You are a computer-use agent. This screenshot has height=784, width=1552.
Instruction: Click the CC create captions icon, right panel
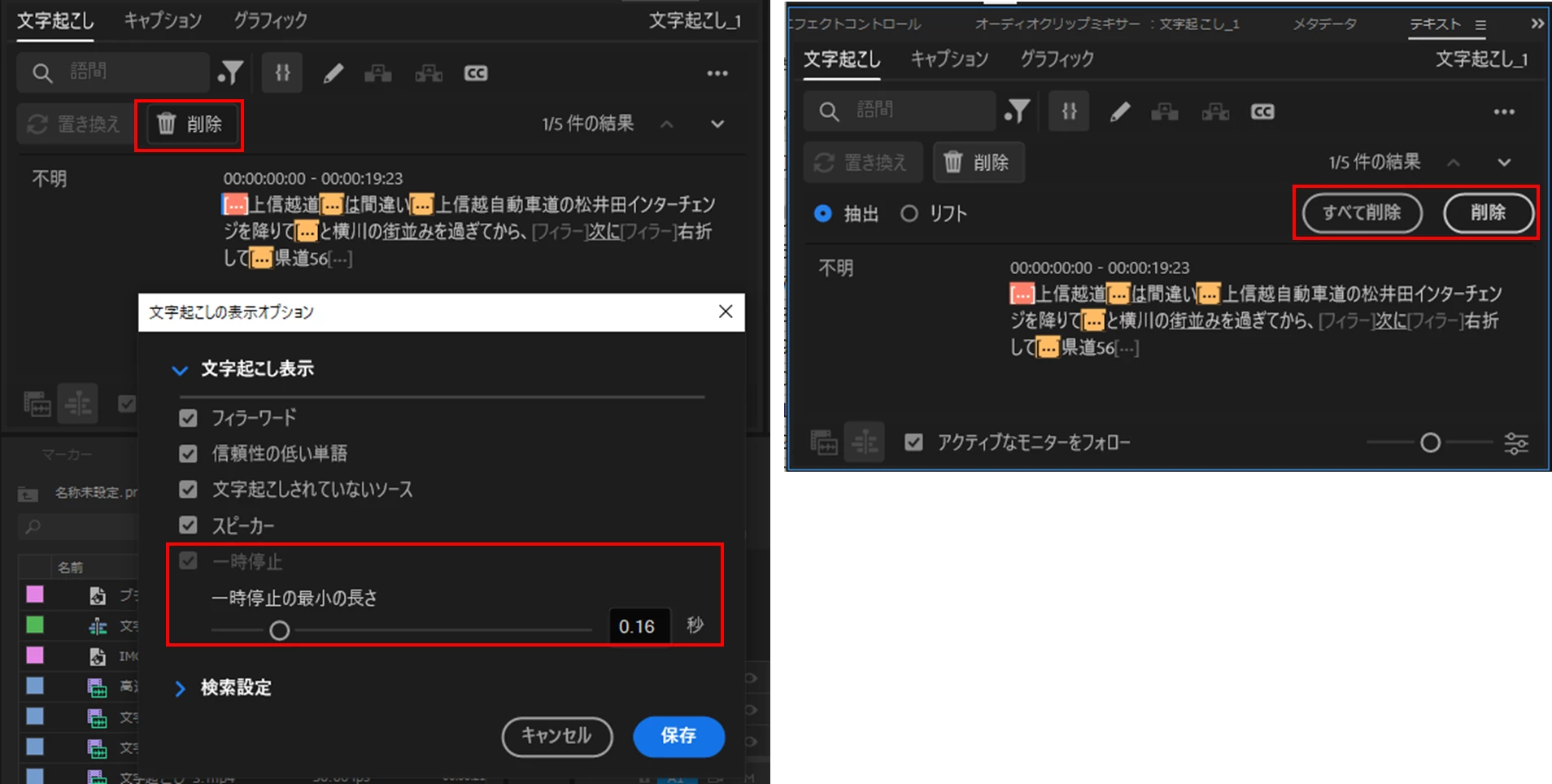click(x=1262, y=112)
